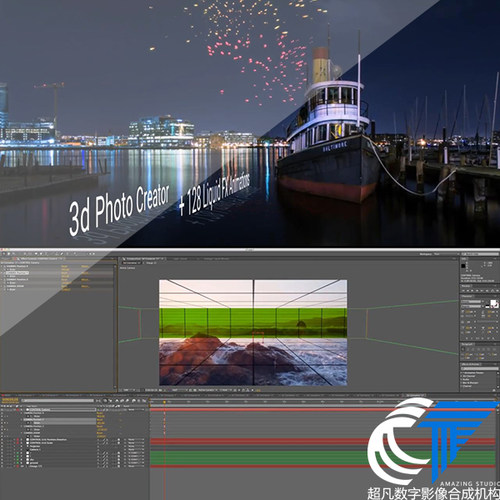Apply Justify All in the Paragraph panel
The width and height of the screenshot is (500, 500).
pos(494,349)
